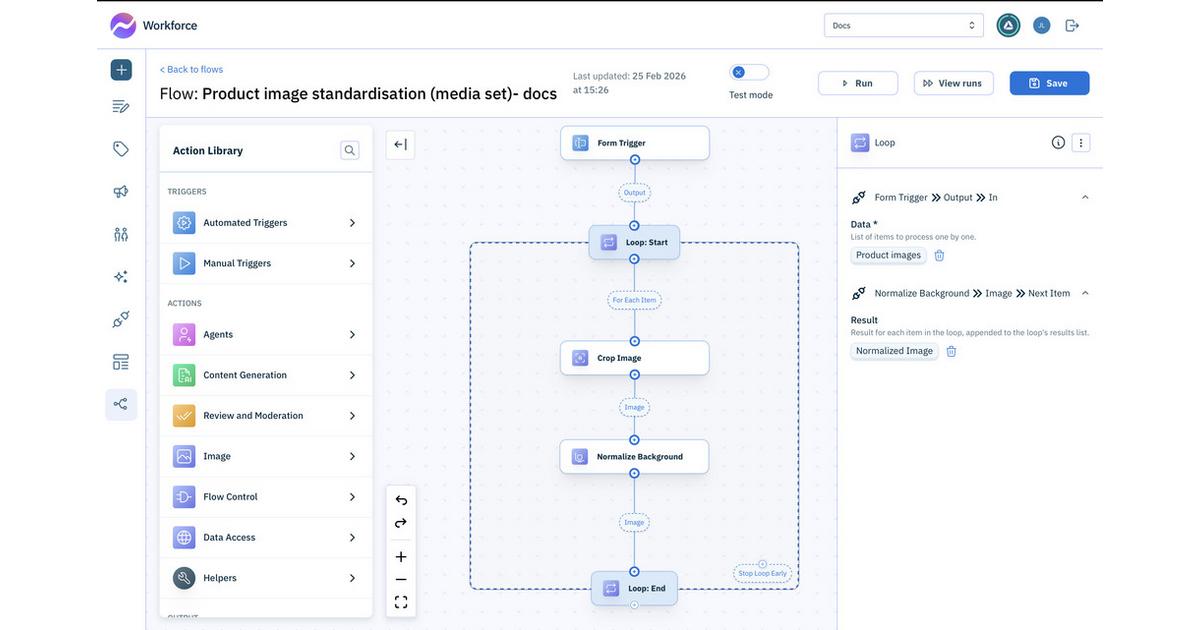Open the sliders settings sidebar icon
1200x630 pixels.
[121, 234]
